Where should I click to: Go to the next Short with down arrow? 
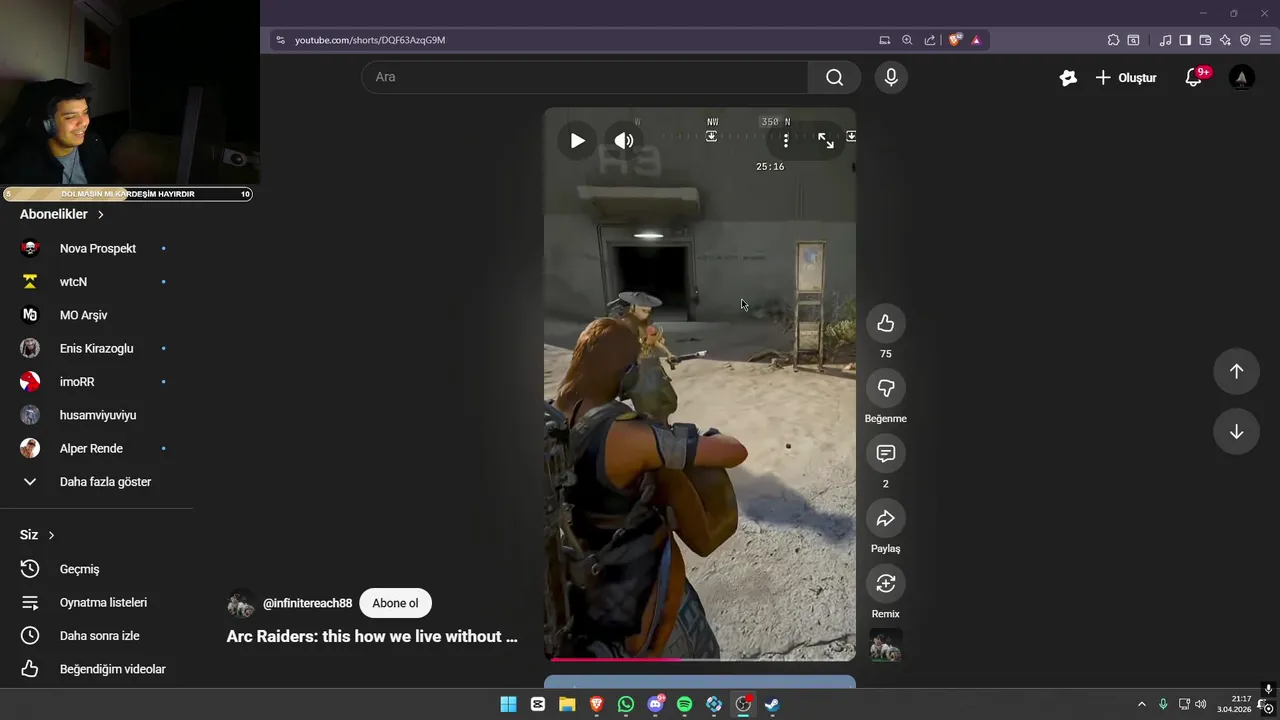pos(1236,432)
